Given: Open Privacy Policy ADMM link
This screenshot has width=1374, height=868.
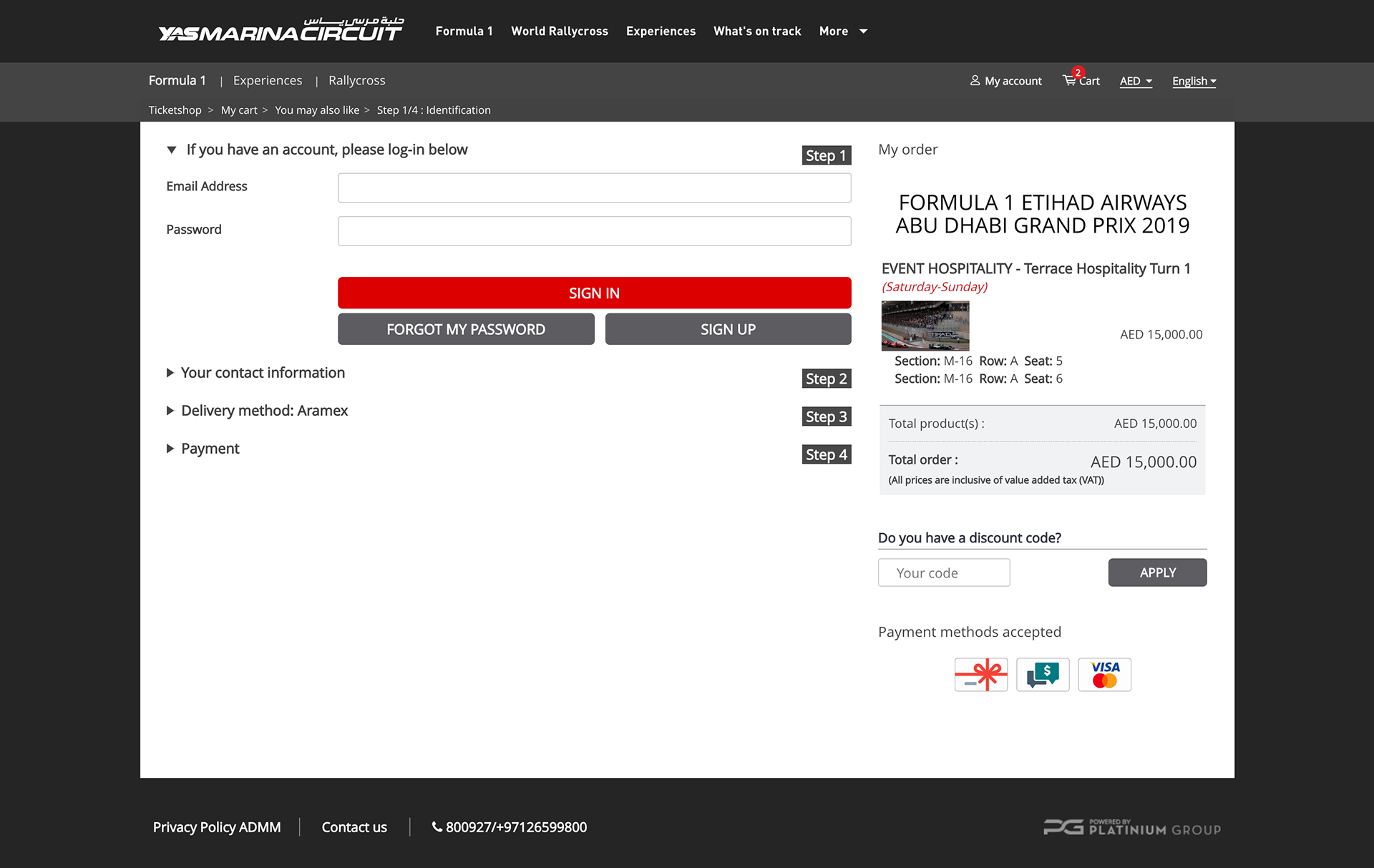Looking at the screenshot, I should click(x=217, y=827).
